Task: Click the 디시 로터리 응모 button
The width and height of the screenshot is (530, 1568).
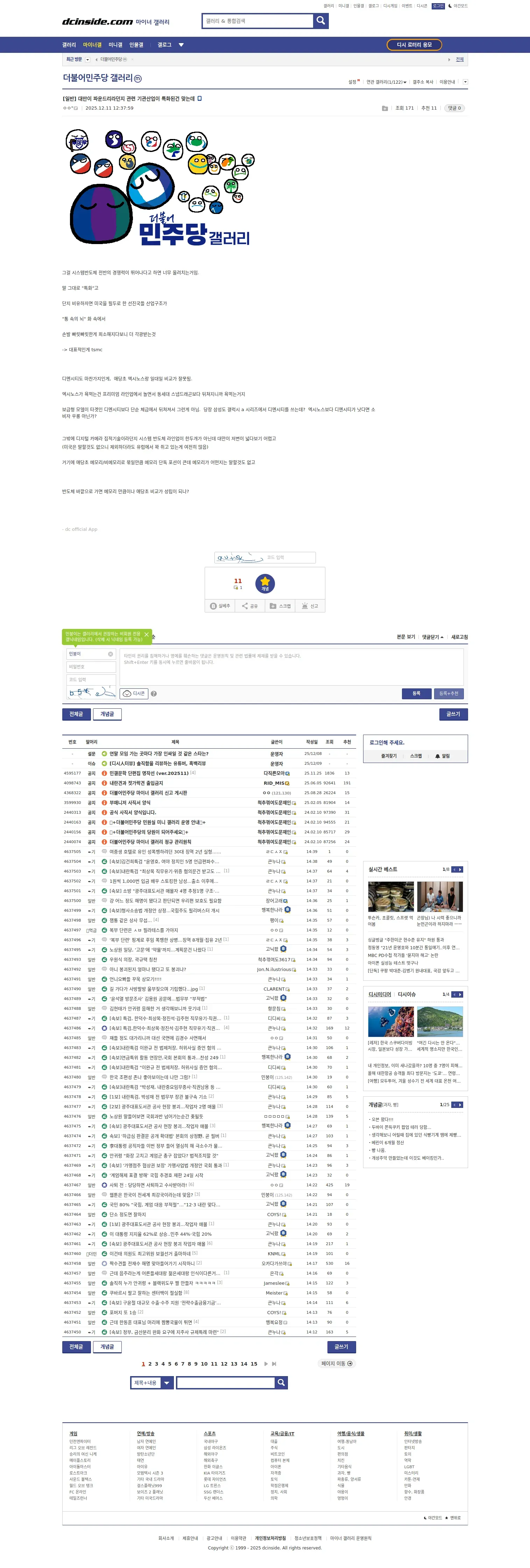Action: click(414, 45)
